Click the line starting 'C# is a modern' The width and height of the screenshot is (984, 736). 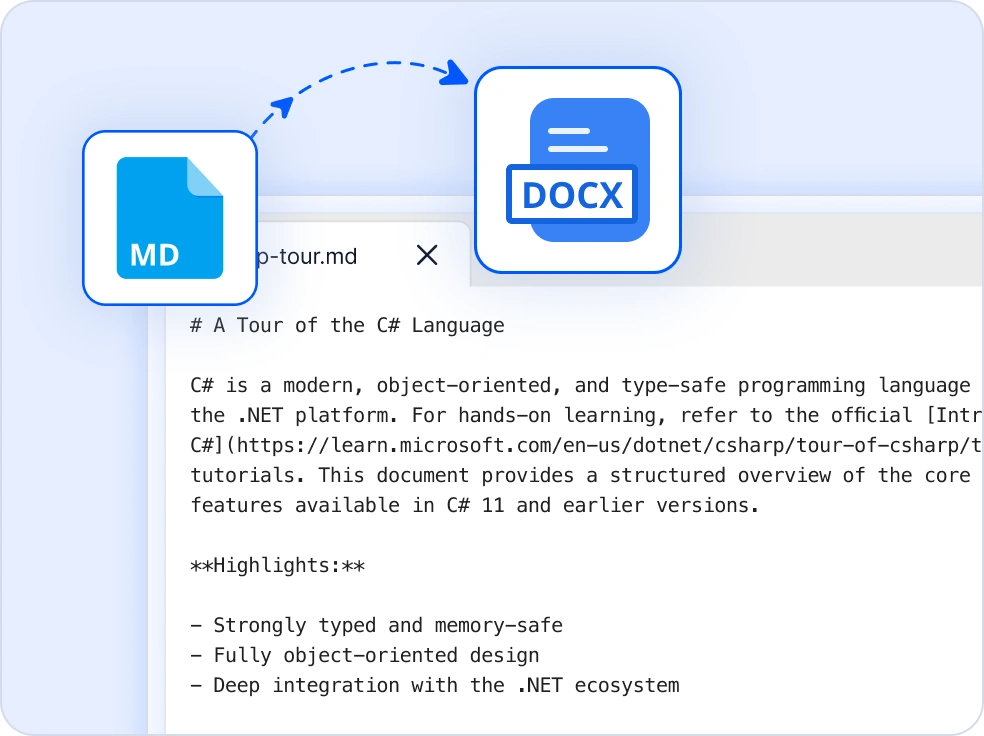[x=580, y=385]
